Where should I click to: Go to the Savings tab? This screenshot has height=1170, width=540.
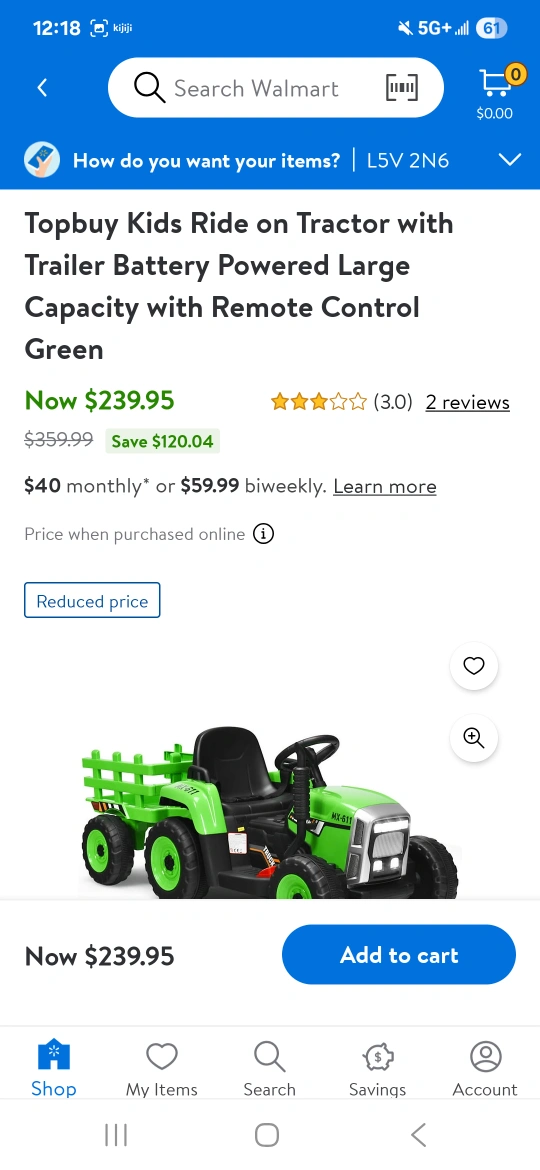point(377,1069)
